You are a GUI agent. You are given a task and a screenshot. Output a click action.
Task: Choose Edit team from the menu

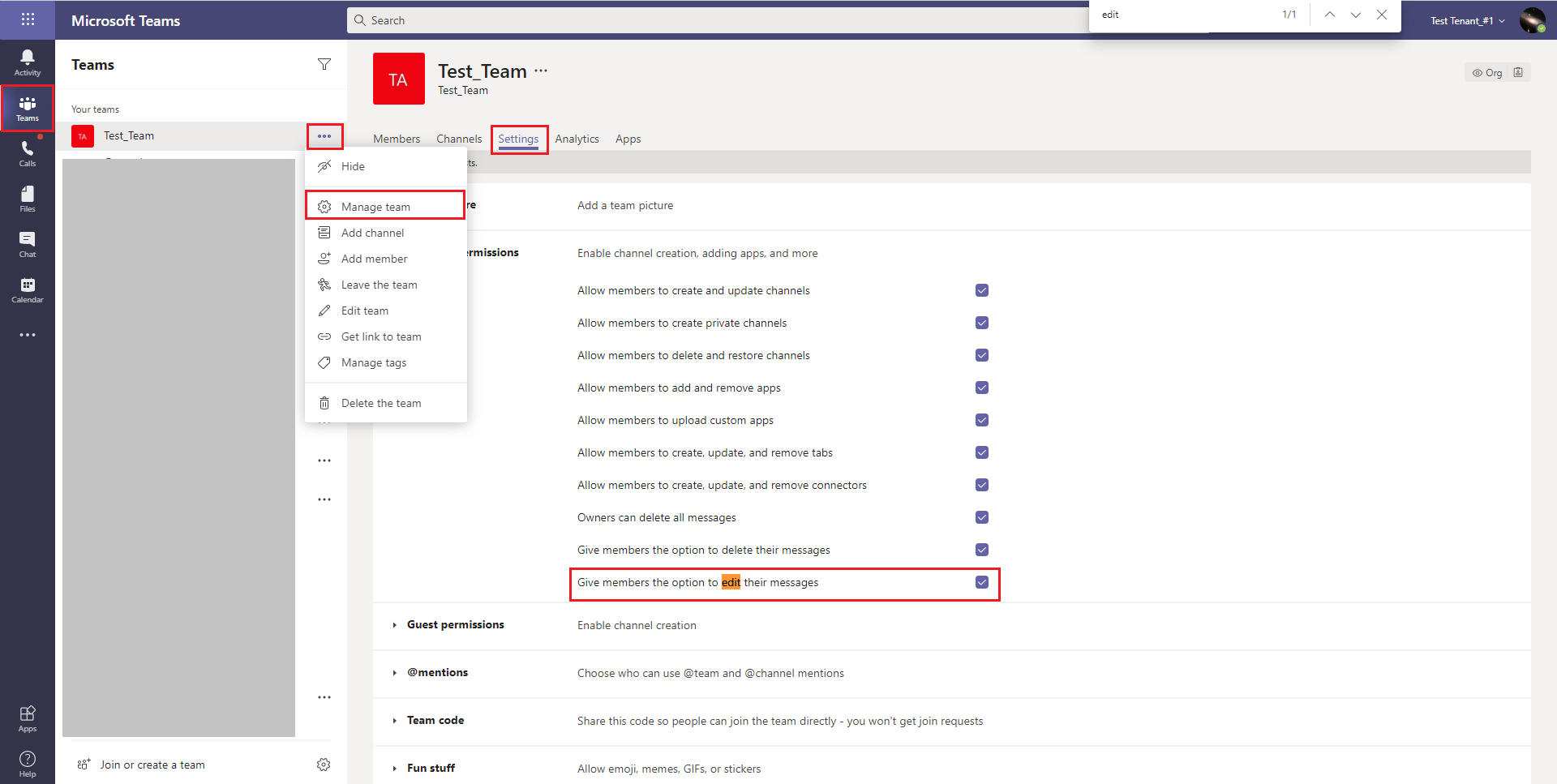pos(386,311)
